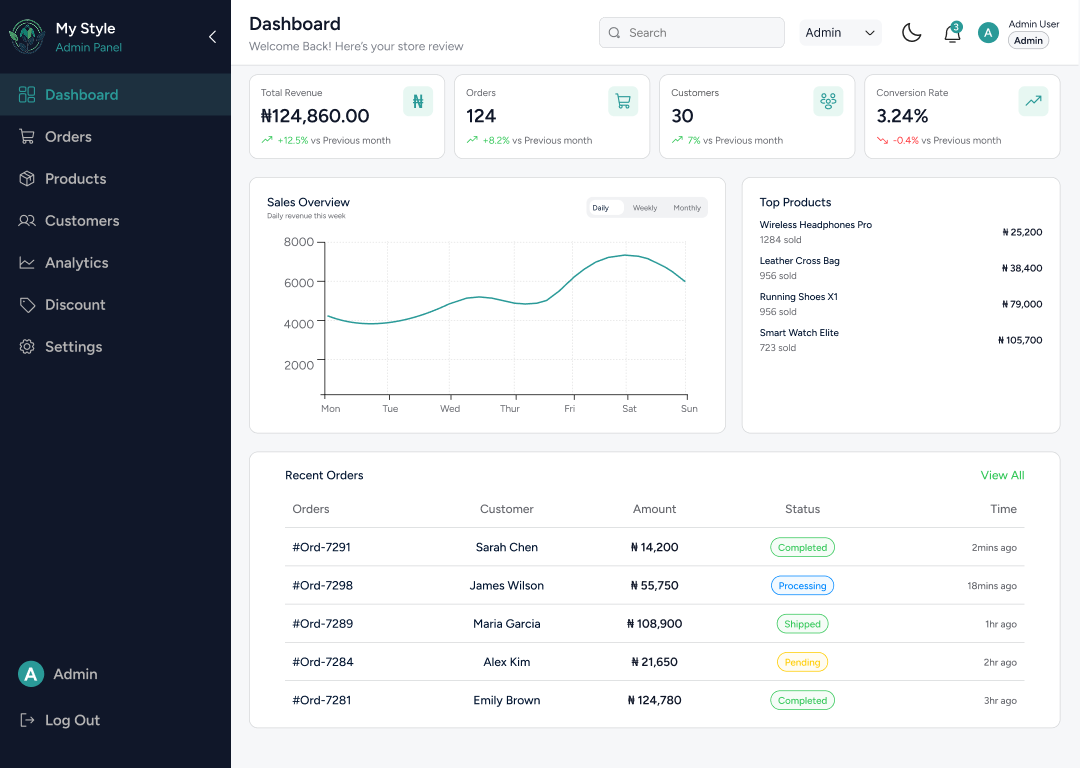This screenshot has height=768, width=1080.
Task: Toggle dark mode with the moon icon
Action: click(x=911, y=32)
